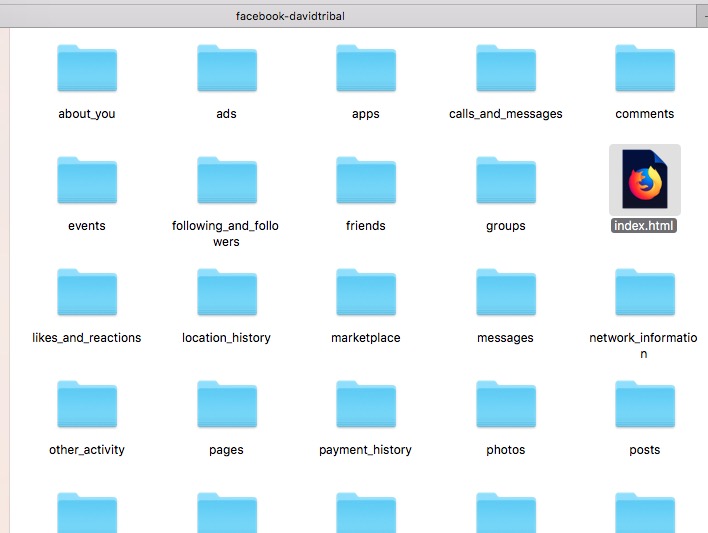Open the location_history folder icon
The height and width of the screenshot is (533, 708).
(227, 292)
